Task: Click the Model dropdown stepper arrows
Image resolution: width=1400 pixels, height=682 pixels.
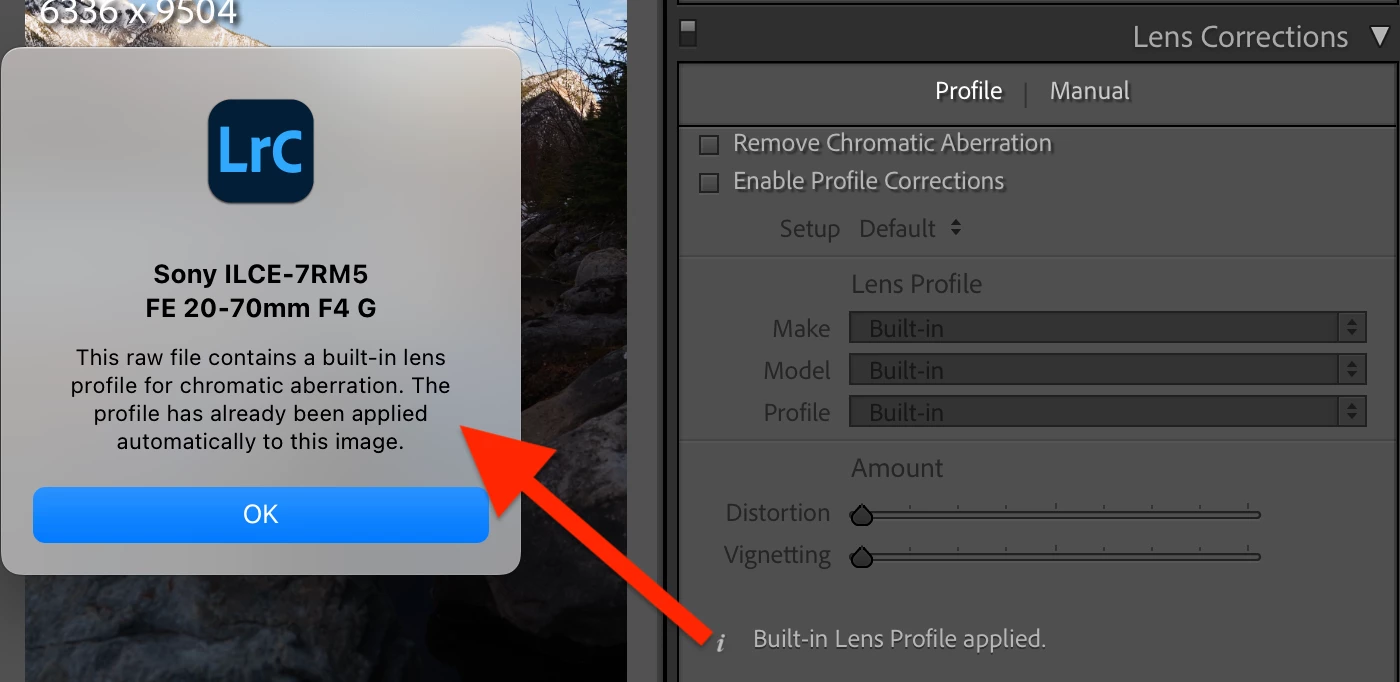Action: [1352, 370]
